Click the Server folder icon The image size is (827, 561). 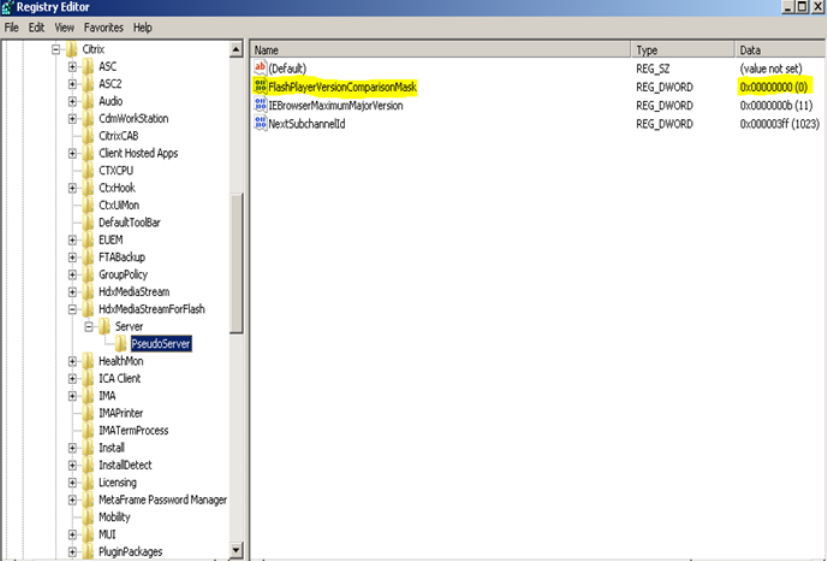click(104, 327)
